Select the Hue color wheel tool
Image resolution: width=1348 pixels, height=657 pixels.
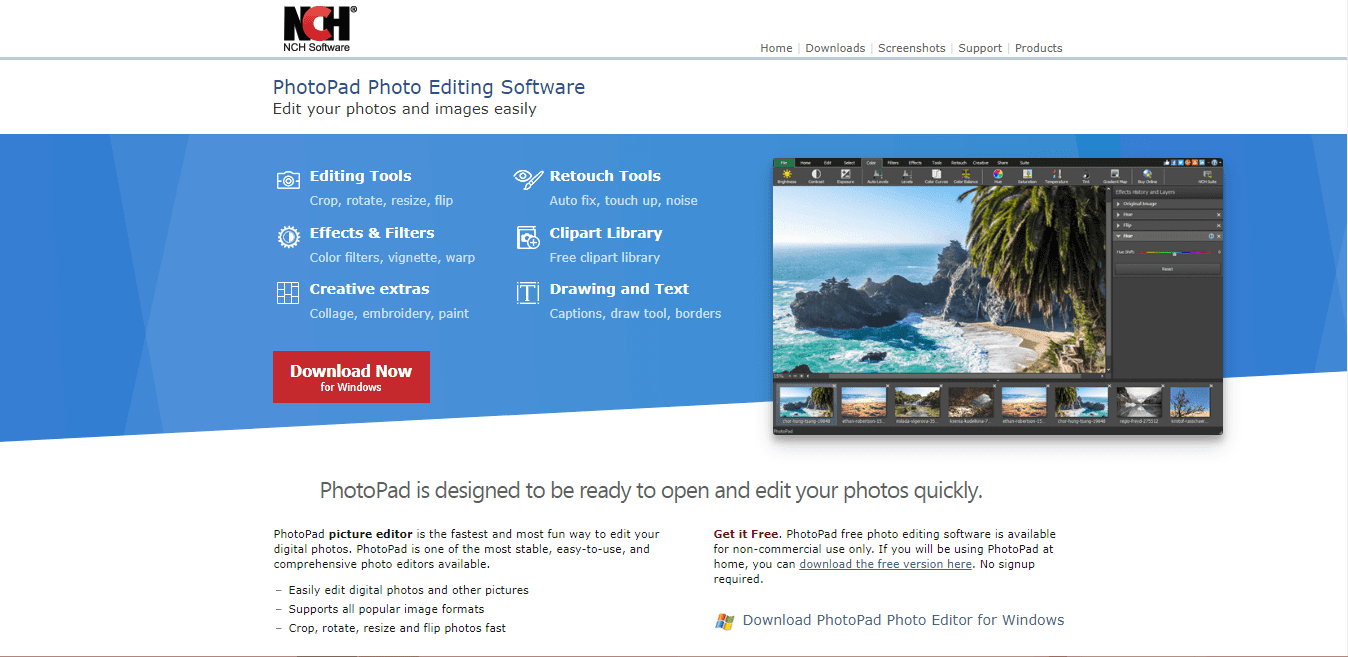pyautogui.click(x=998, y=176)
